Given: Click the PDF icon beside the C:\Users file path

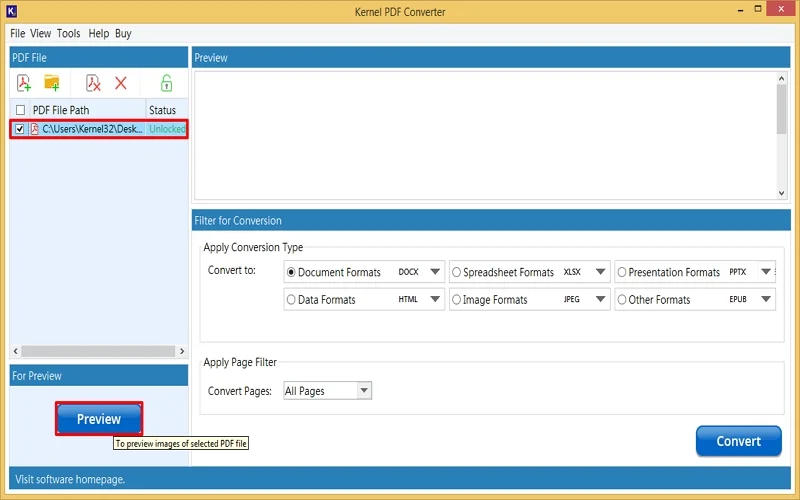Looking at the screenshot, I should coord(35,129).
